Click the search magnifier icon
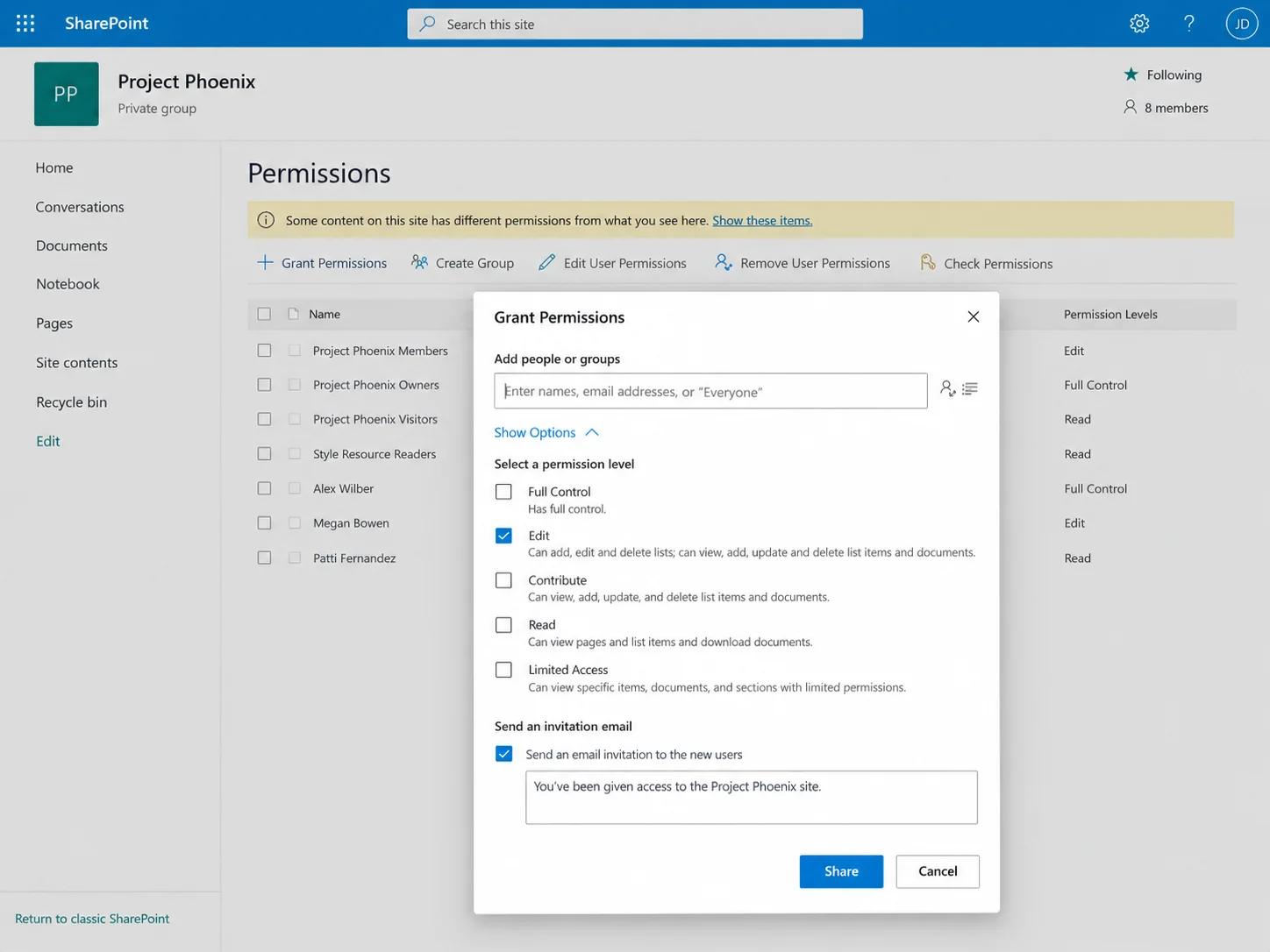Viewport: 1270px width, 952px height. pos(427,24)
